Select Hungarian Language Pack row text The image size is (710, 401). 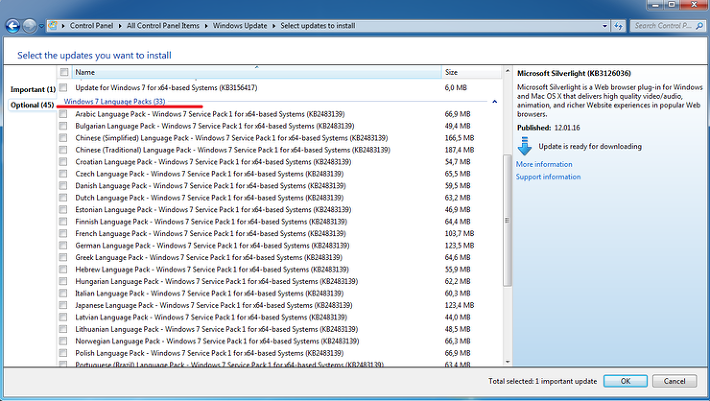pyautogui.click(x=216, y=282)
